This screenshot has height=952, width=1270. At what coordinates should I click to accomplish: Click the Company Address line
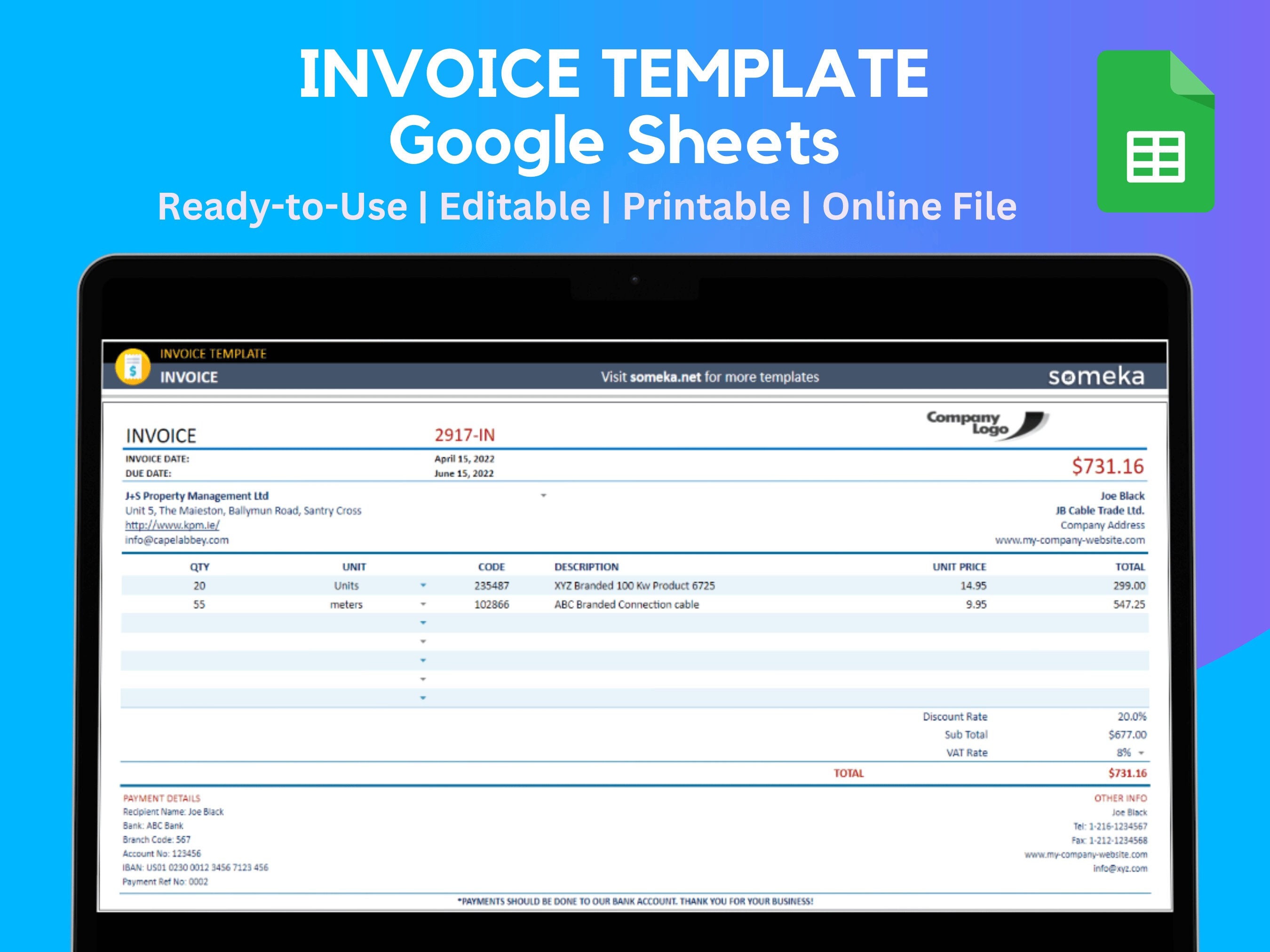click(x=1103, y=525)
